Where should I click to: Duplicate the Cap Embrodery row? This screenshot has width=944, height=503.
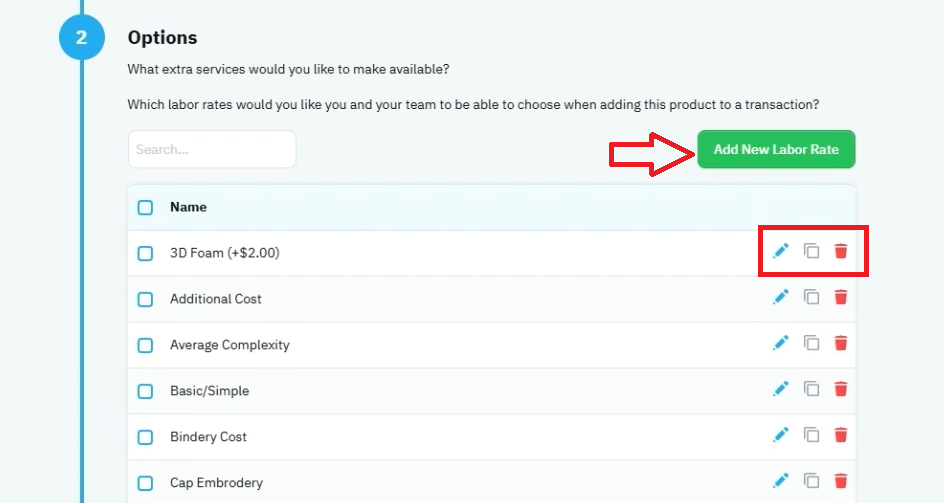coord(812,480)
